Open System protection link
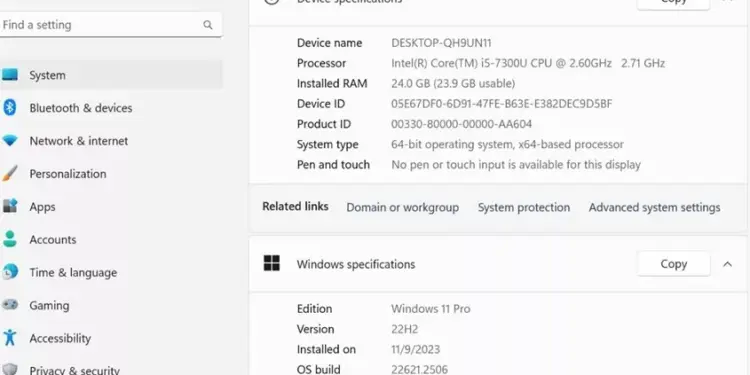Screen dimensions: 750x375 tap(524, 208)
